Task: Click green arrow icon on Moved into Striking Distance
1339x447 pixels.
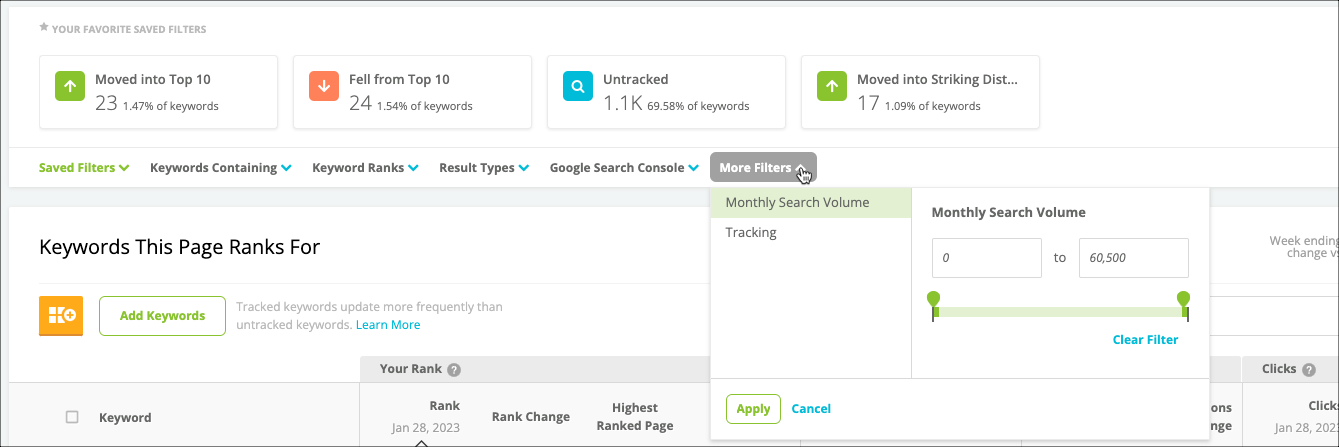Action: click(x=832, y=87)
